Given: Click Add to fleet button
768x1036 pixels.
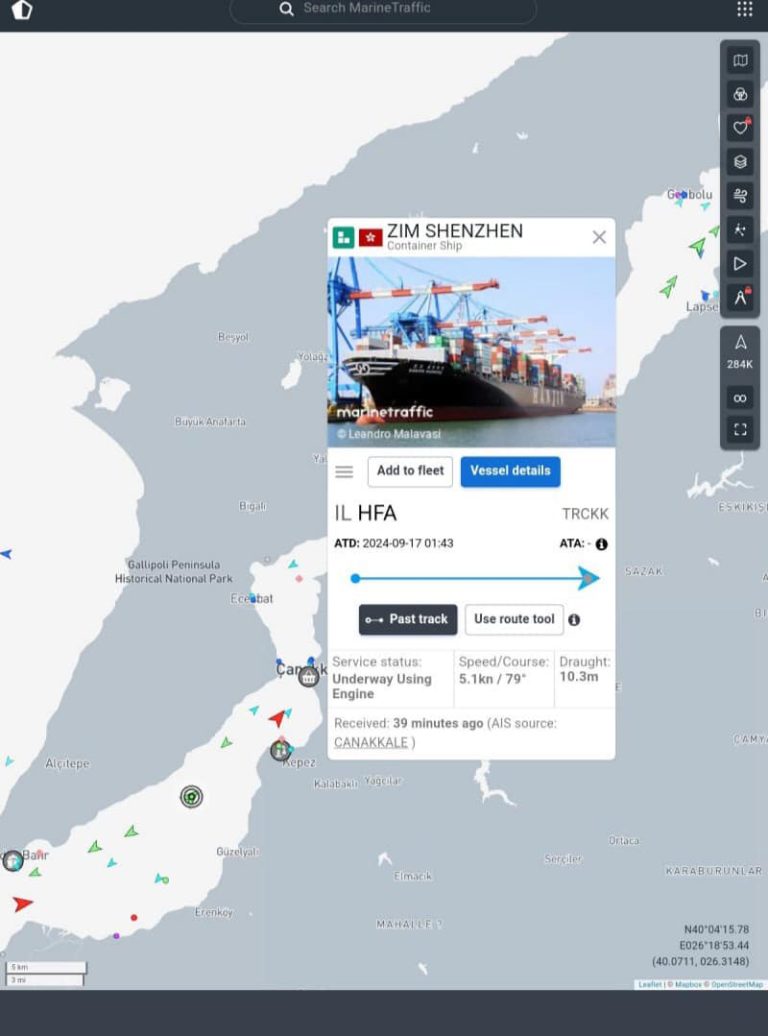Looking at the screenshot, I should click(410, 471).
